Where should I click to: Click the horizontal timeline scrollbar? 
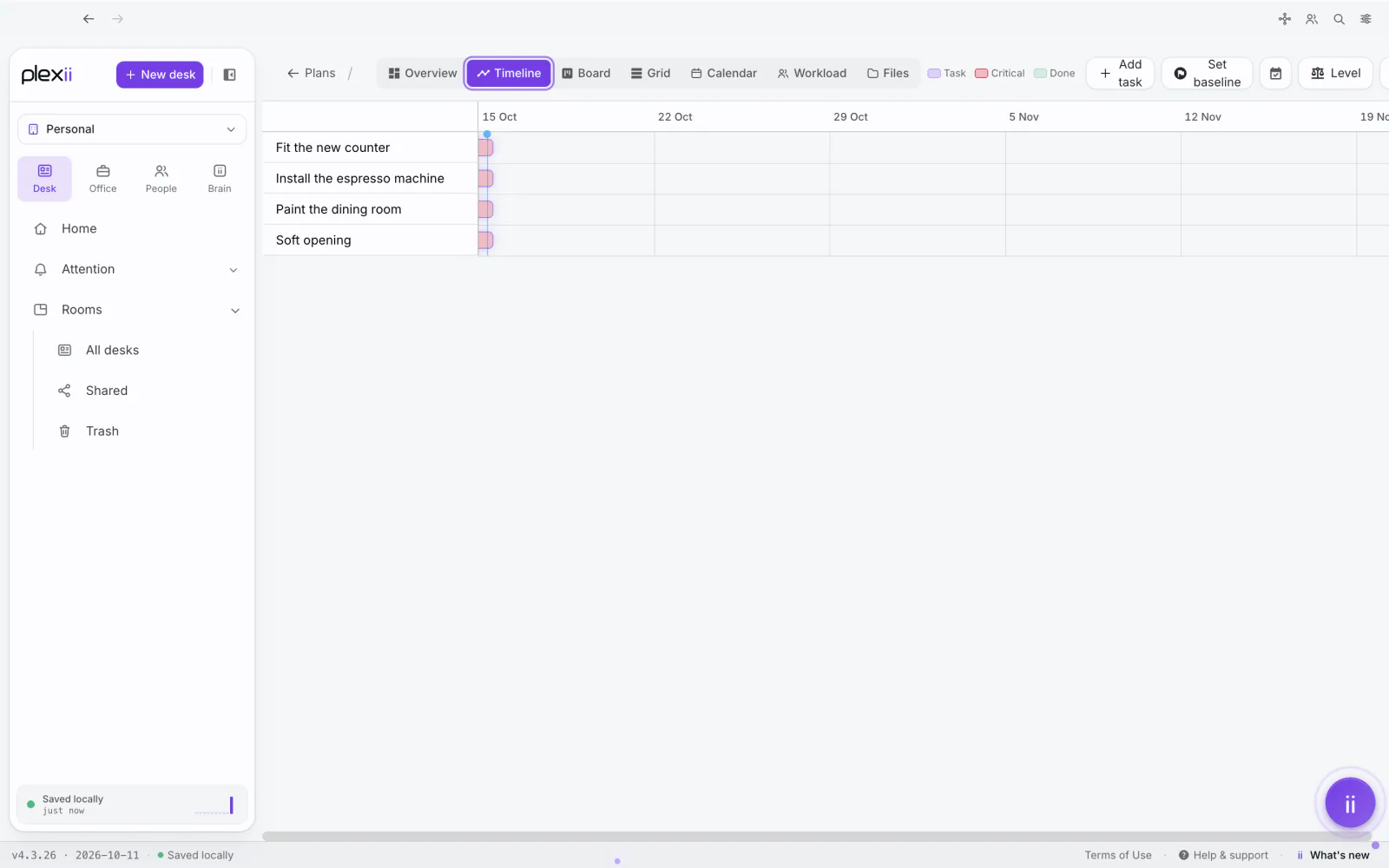pyautogui.click(x=816, y=837)
